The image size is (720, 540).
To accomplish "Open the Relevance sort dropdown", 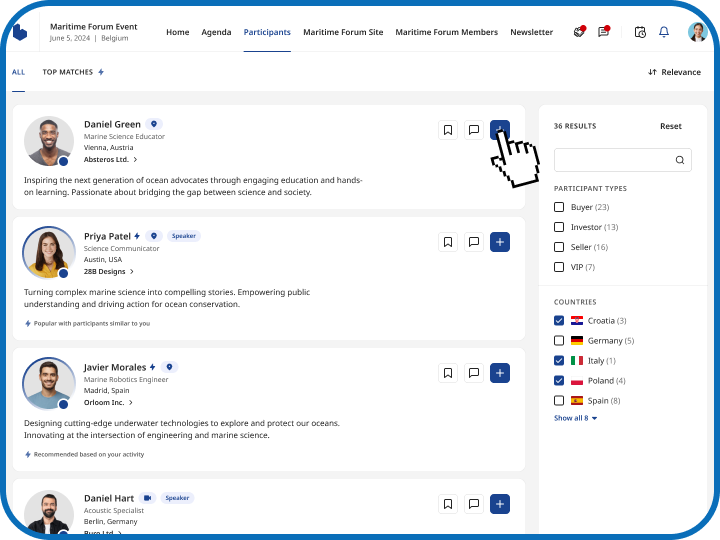I will click(x=674, y=72).
